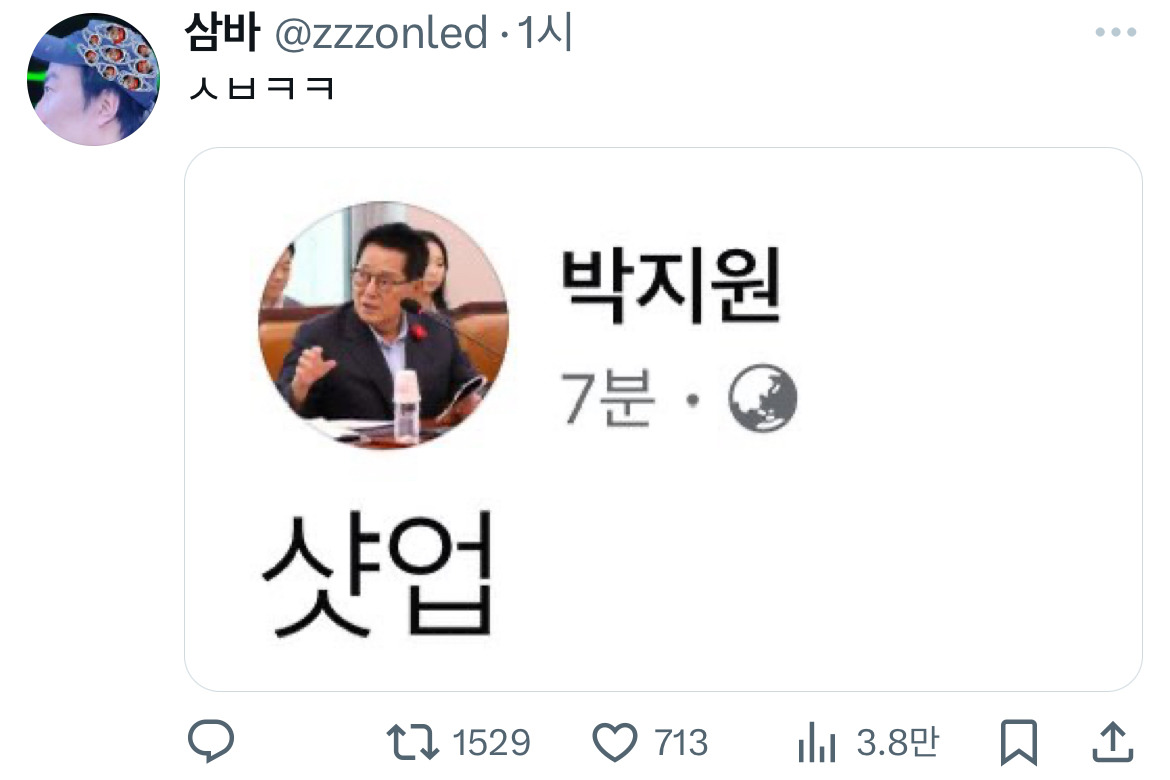
Task: Share tweet via upload arrow icon
Action: click(1113, 742)
